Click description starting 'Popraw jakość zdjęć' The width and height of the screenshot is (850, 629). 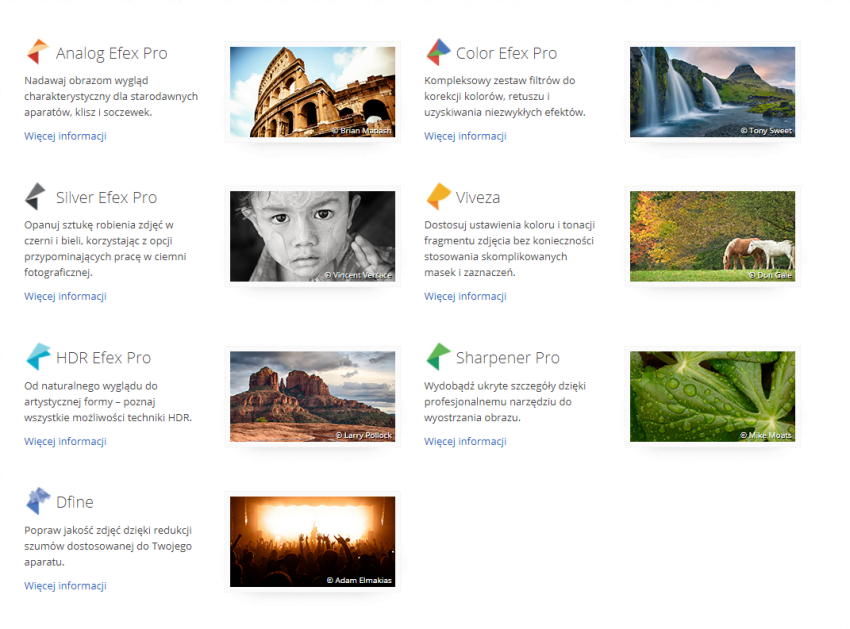point(108,546)
